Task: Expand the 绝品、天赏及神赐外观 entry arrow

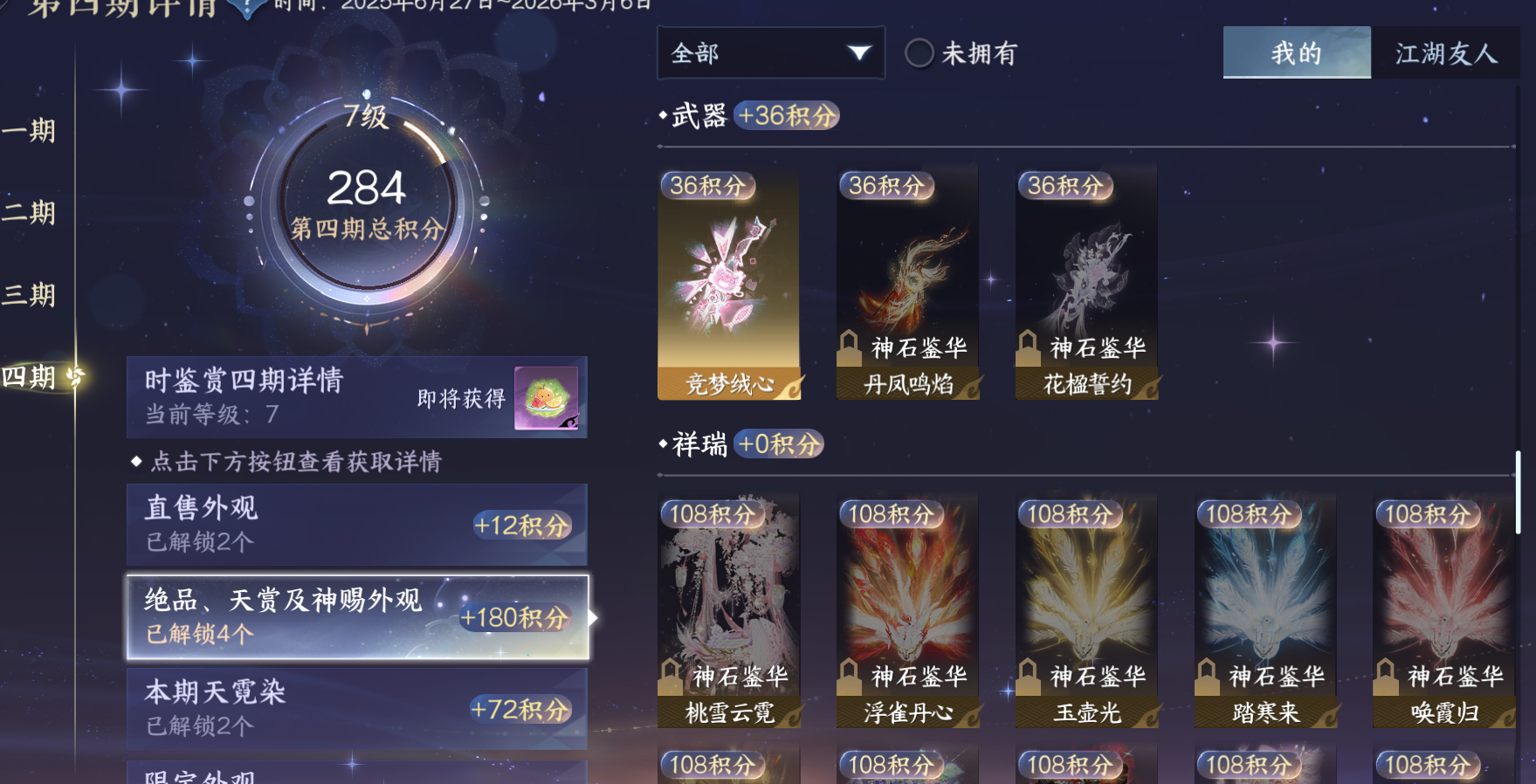Action: click(x=593, y=617)
